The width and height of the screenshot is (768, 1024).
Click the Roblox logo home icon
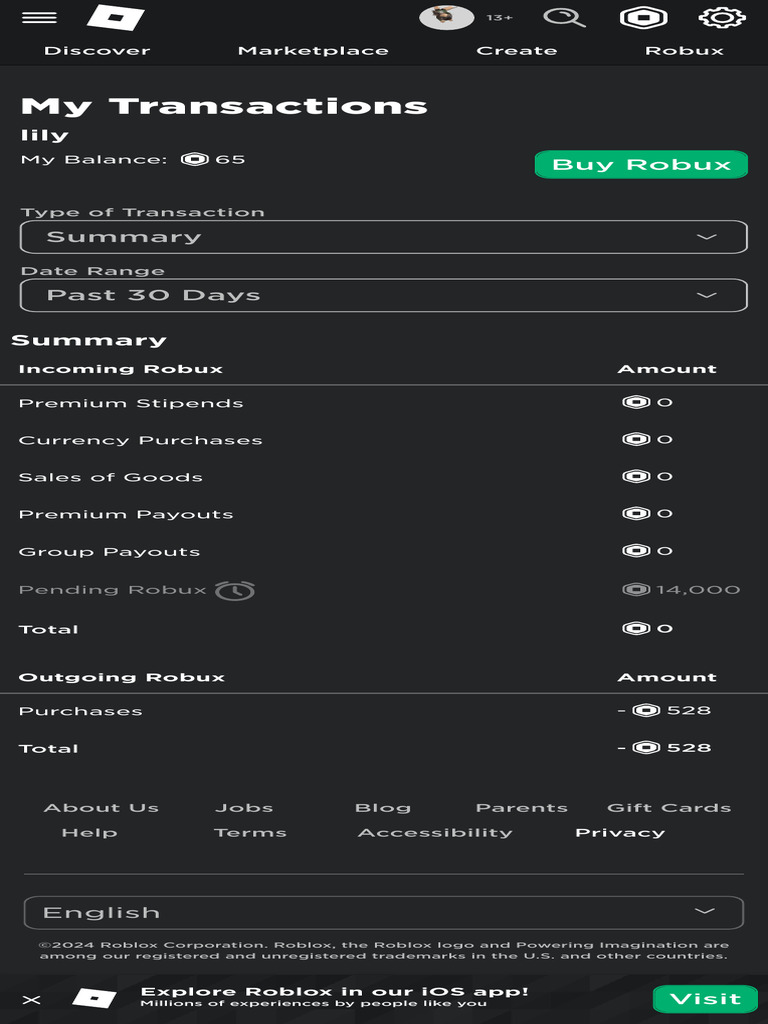click(115, 18)
